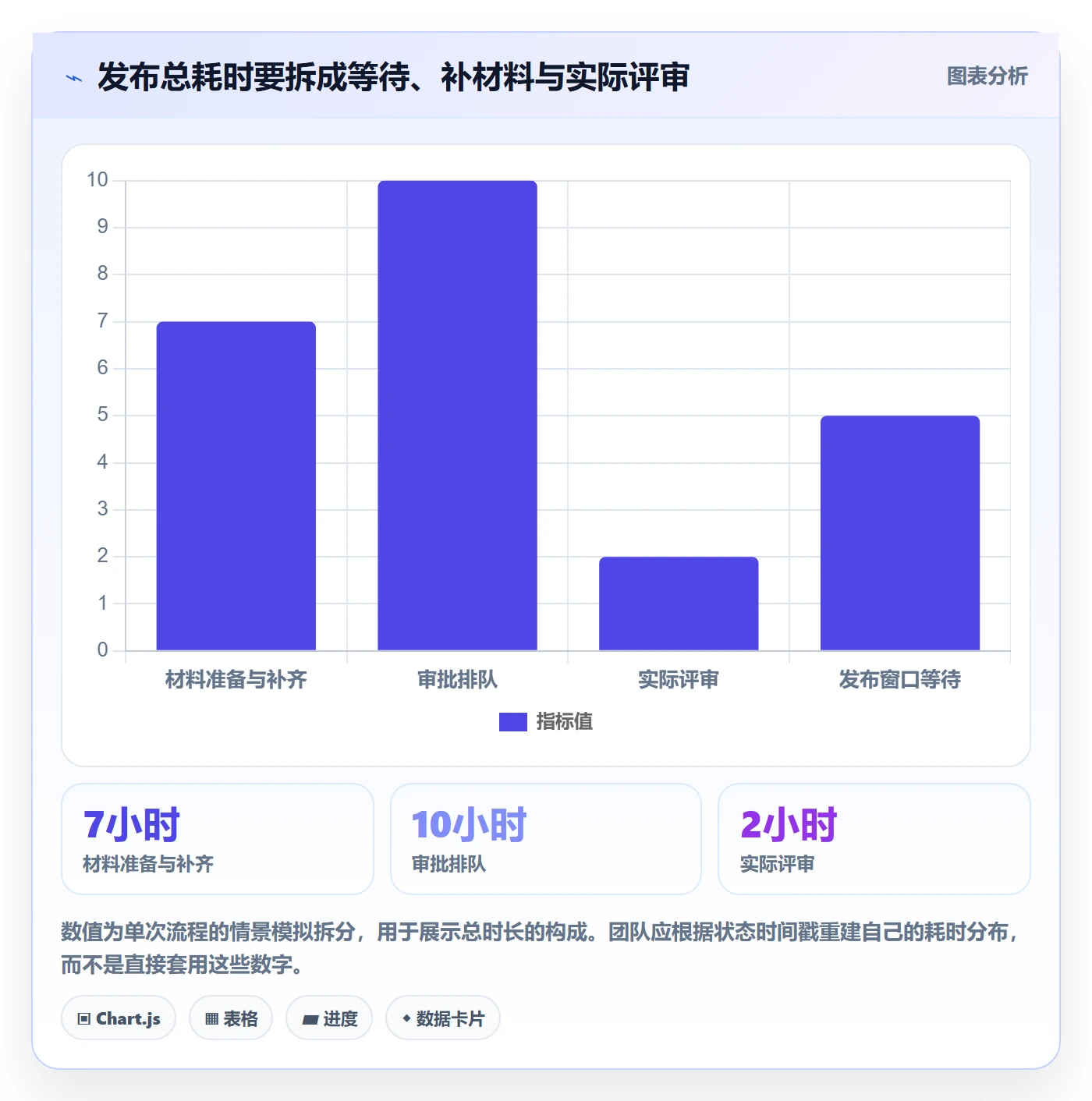Click the y-axis value 0

pos(103,650)
